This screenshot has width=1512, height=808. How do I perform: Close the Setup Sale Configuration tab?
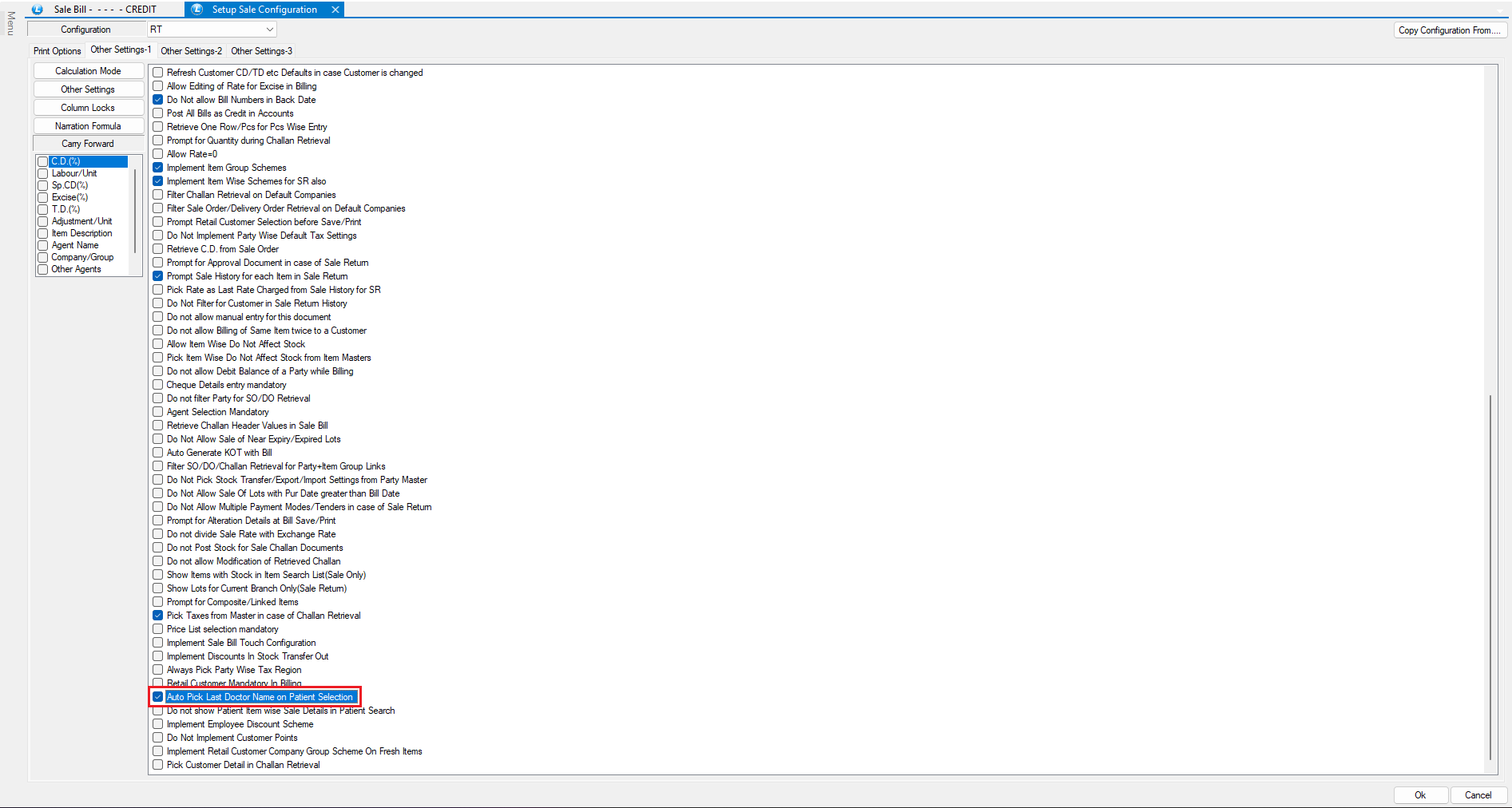335,10
